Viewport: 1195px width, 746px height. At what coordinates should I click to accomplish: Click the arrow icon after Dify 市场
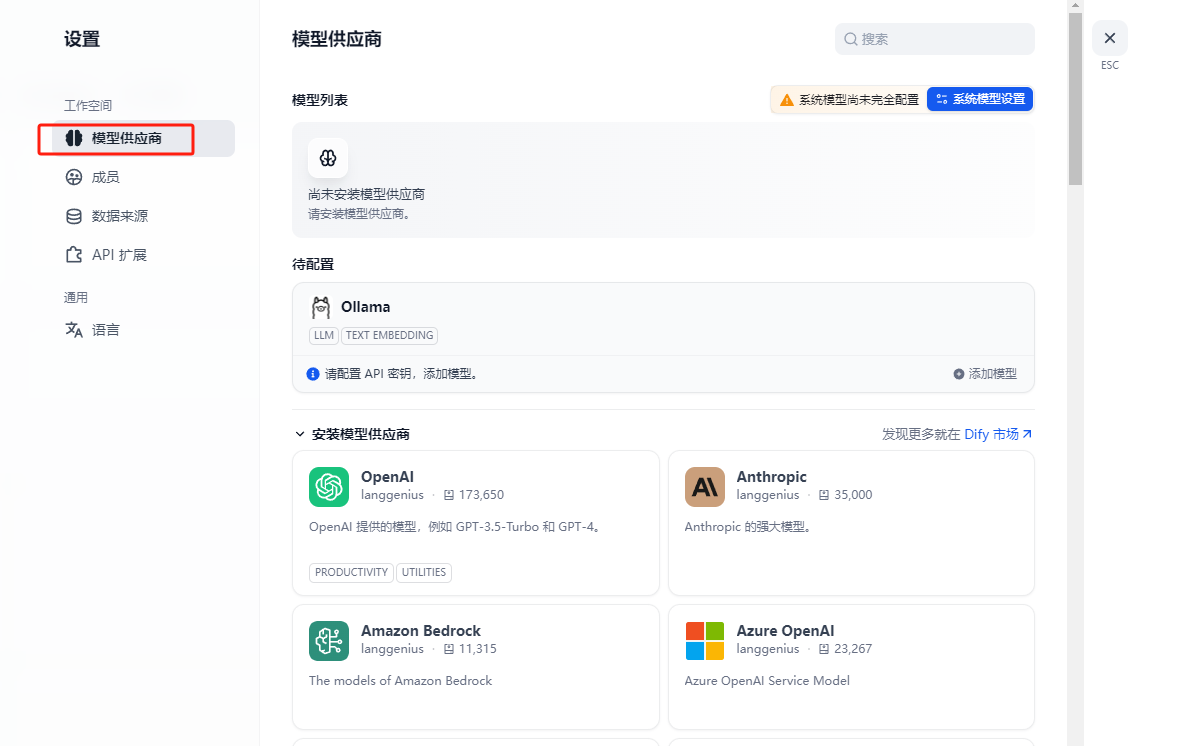[1027, 434]
